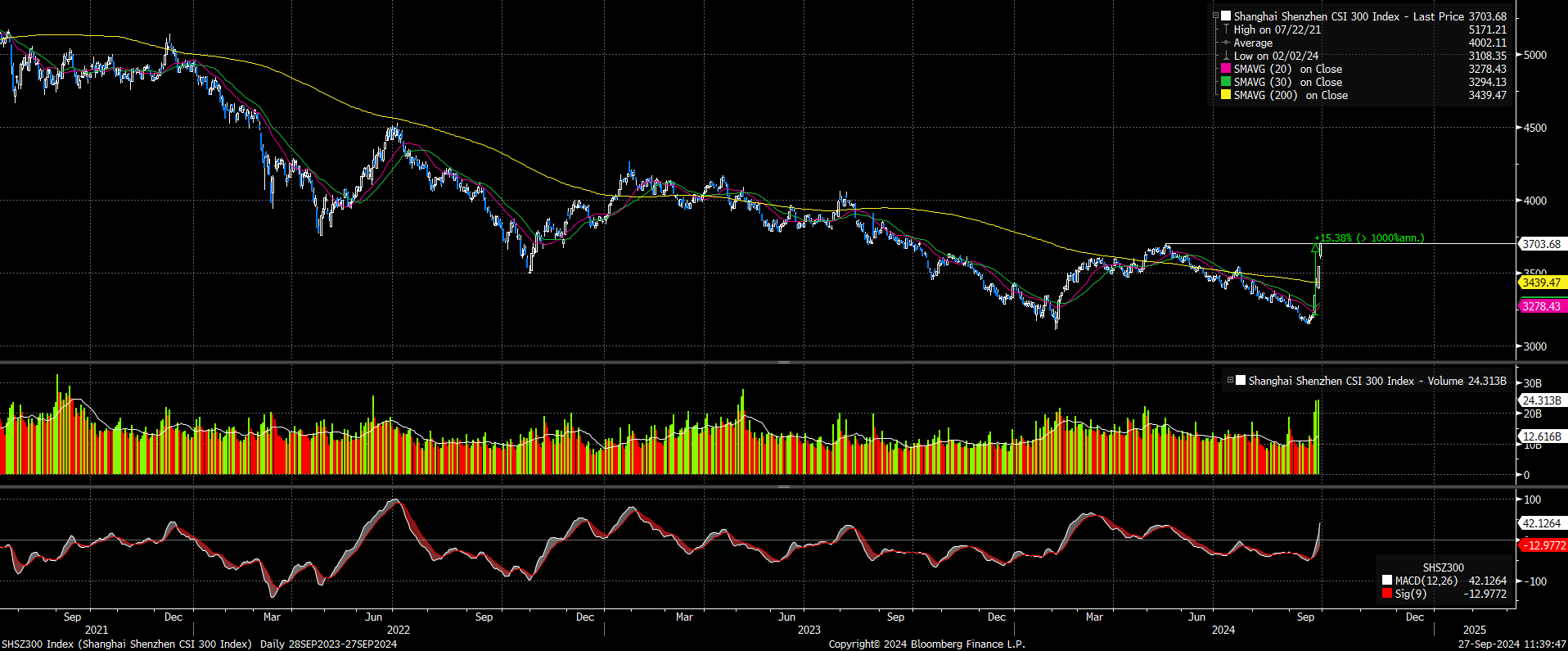The width and height of the screenshot is (1568, 651).
Task: Click the red -12.9772 signal axis tag
Action: tap(1543, 545)
